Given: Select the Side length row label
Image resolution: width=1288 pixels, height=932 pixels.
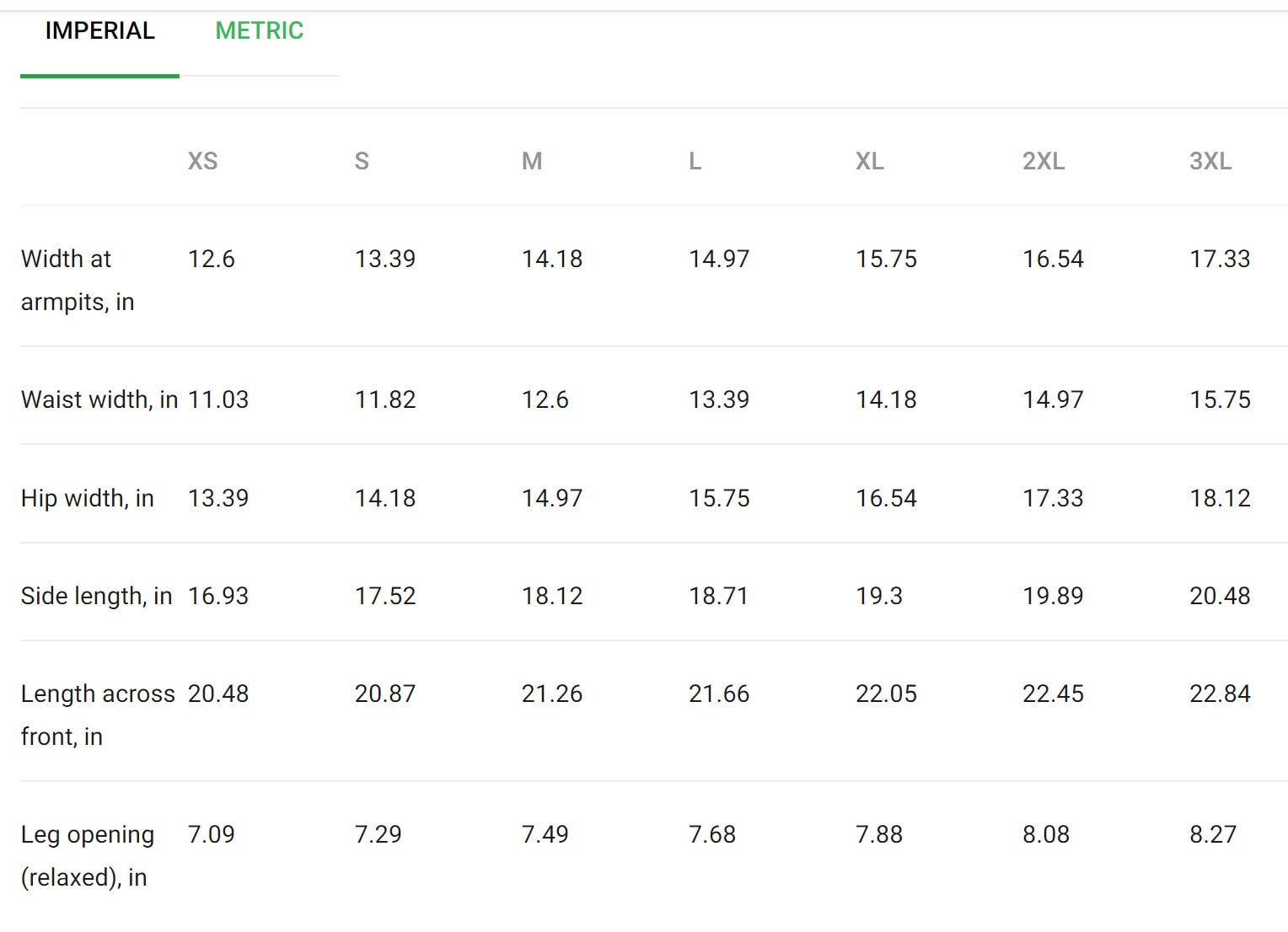Looking at the screenshot, I should pos(97,596).
